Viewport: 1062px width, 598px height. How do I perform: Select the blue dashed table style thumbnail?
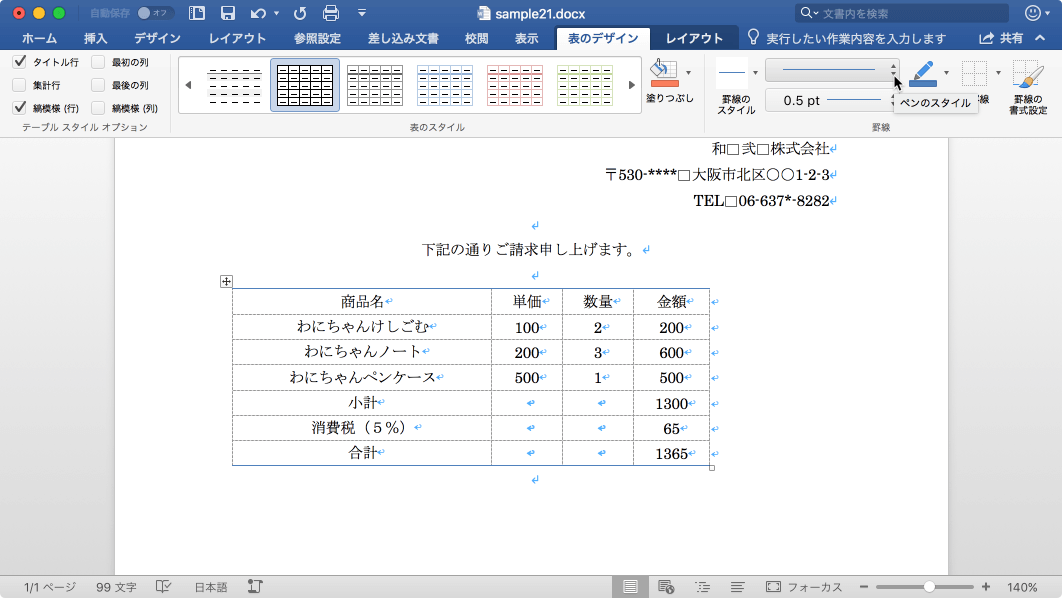(444, 85)
